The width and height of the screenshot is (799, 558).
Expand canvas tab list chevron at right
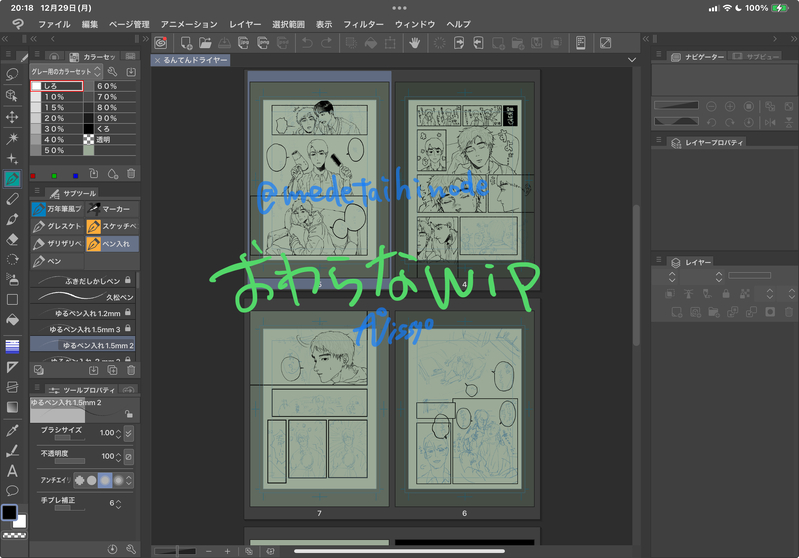click(632, 60)
